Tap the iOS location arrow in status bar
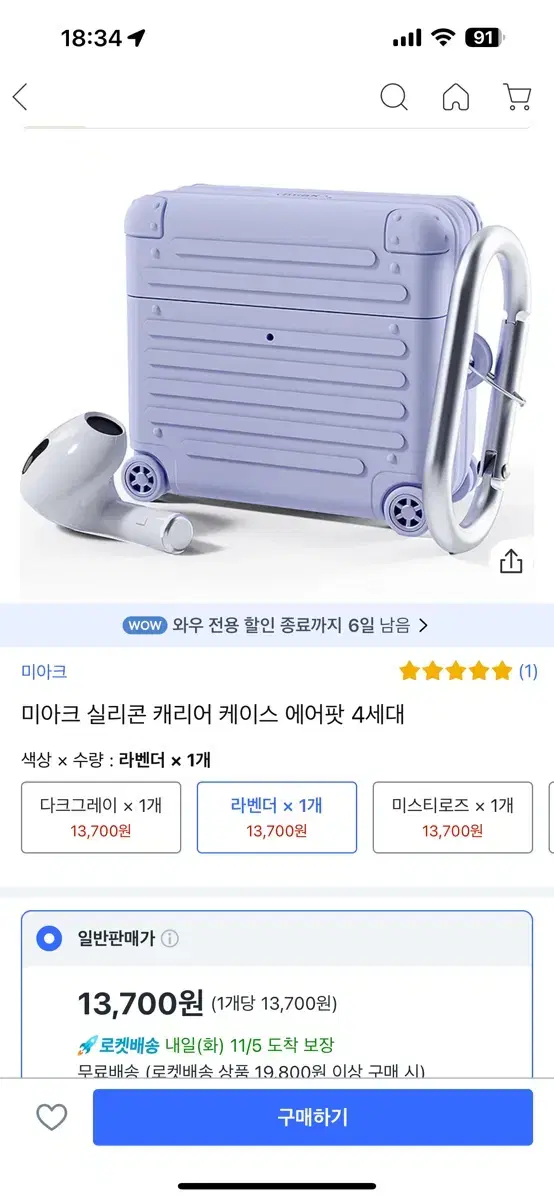The width and height of the screenshot is (554, 1200). coord(137,38)
